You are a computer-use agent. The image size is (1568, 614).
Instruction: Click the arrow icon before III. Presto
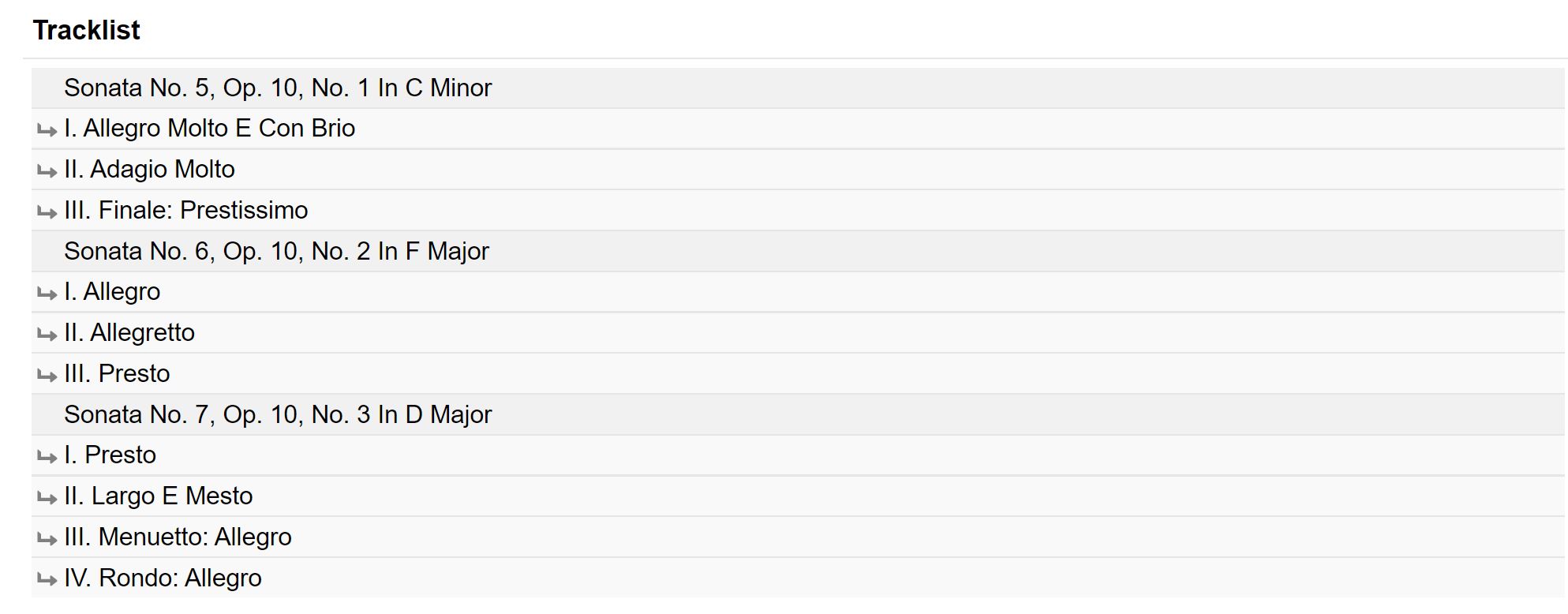click(47, 376)
